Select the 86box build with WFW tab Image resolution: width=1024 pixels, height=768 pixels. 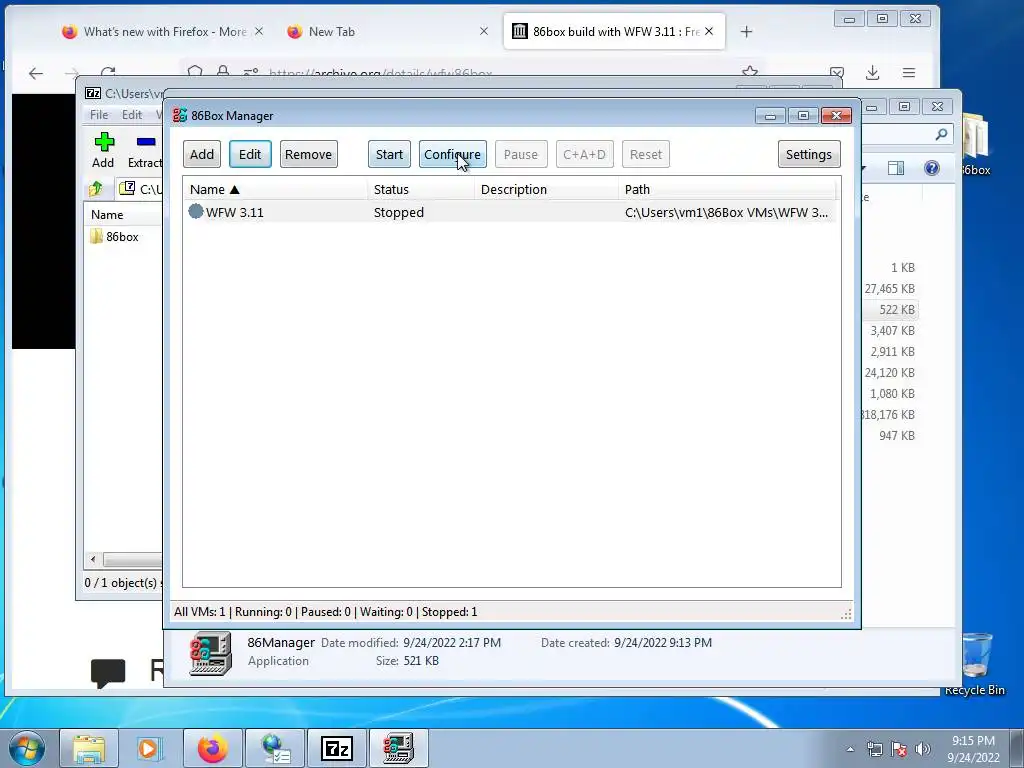[x=614, y=31]
